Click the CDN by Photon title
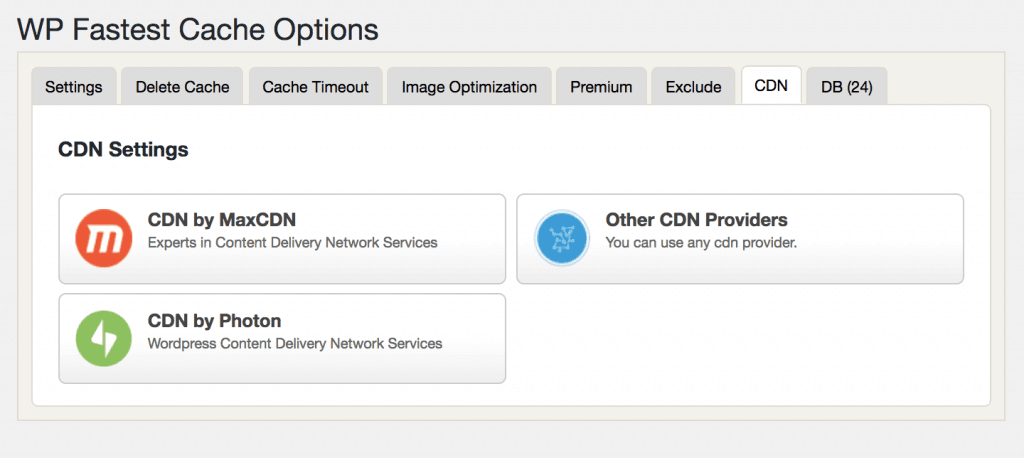The image size is (1024, 458). point(214,321)
